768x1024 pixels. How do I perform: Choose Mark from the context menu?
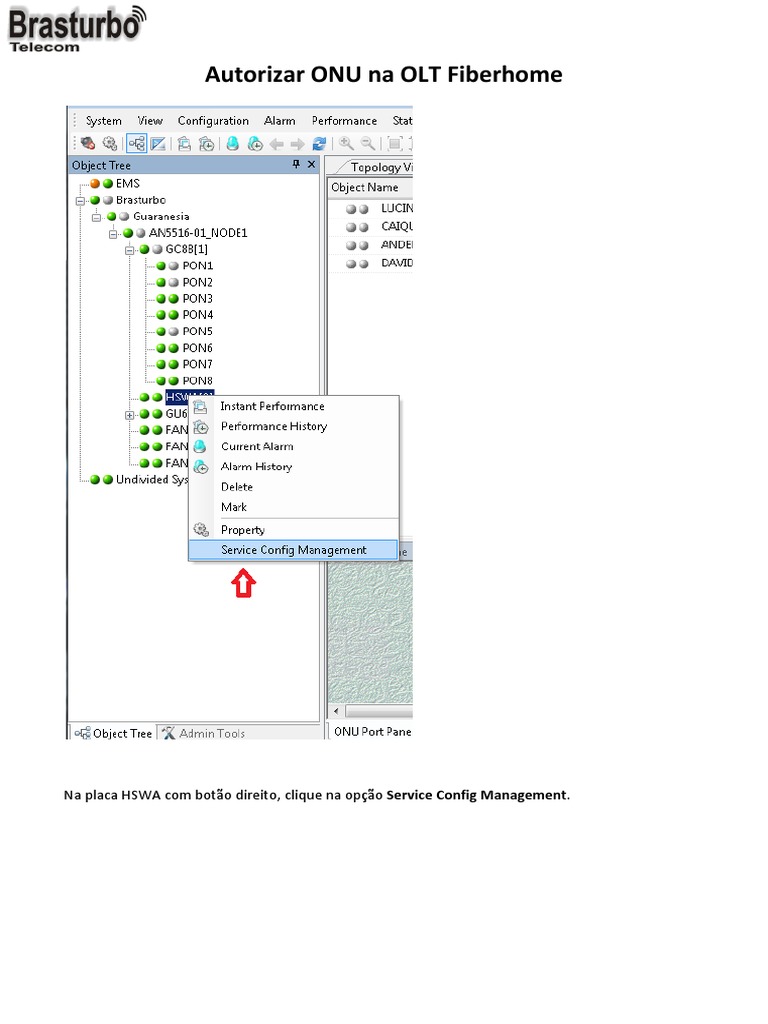294,507
